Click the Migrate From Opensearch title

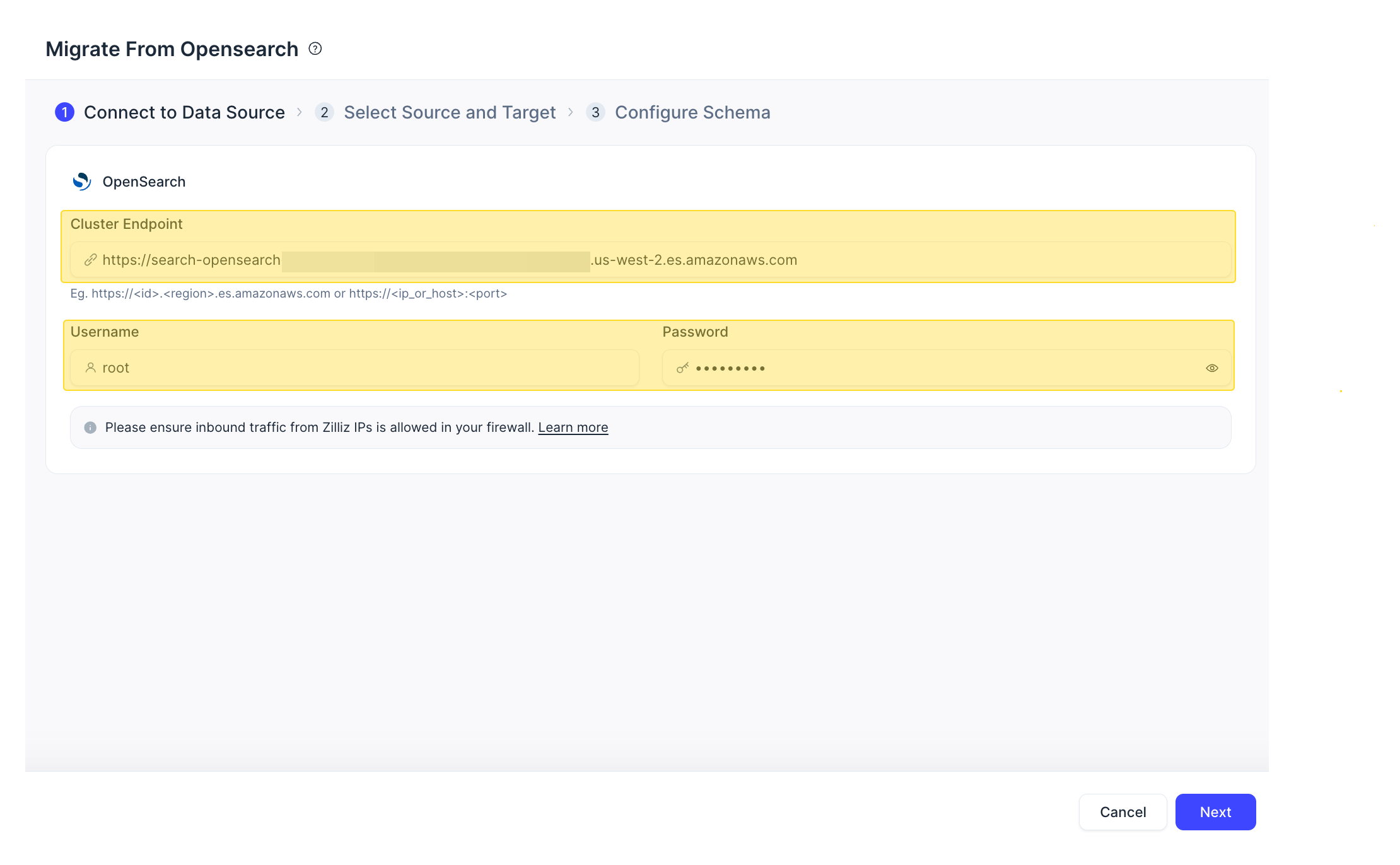tap(172, 49)
